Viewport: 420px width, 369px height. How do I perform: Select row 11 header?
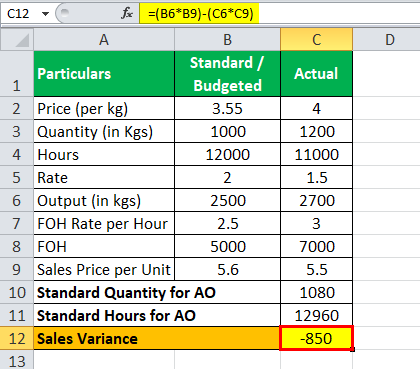(17, 315)
